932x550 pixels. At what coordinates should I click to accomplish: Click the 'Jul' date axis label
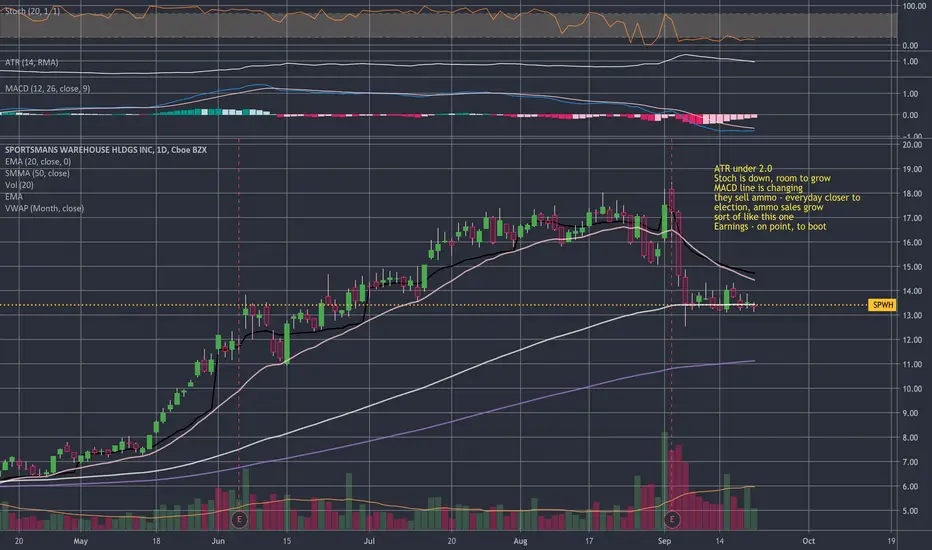[x=369, y=541]
